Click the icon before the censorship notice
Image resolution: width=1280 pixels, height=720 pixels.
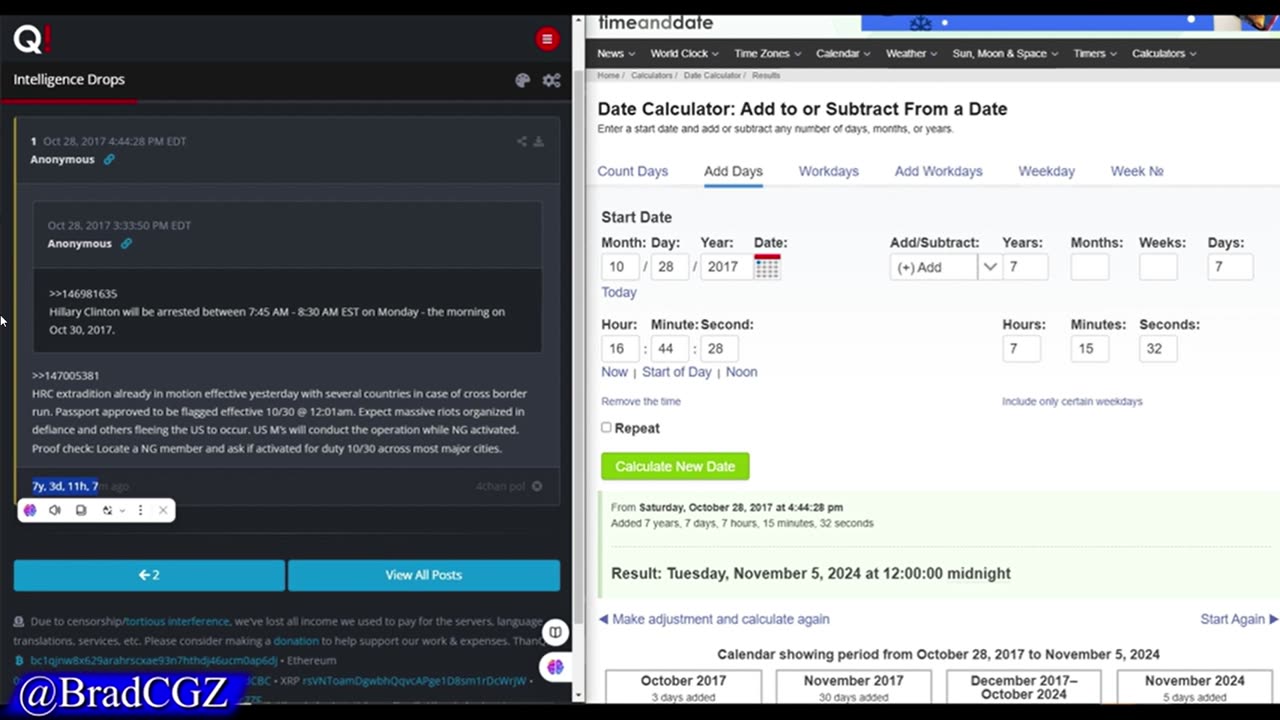[x=19, y=621]
